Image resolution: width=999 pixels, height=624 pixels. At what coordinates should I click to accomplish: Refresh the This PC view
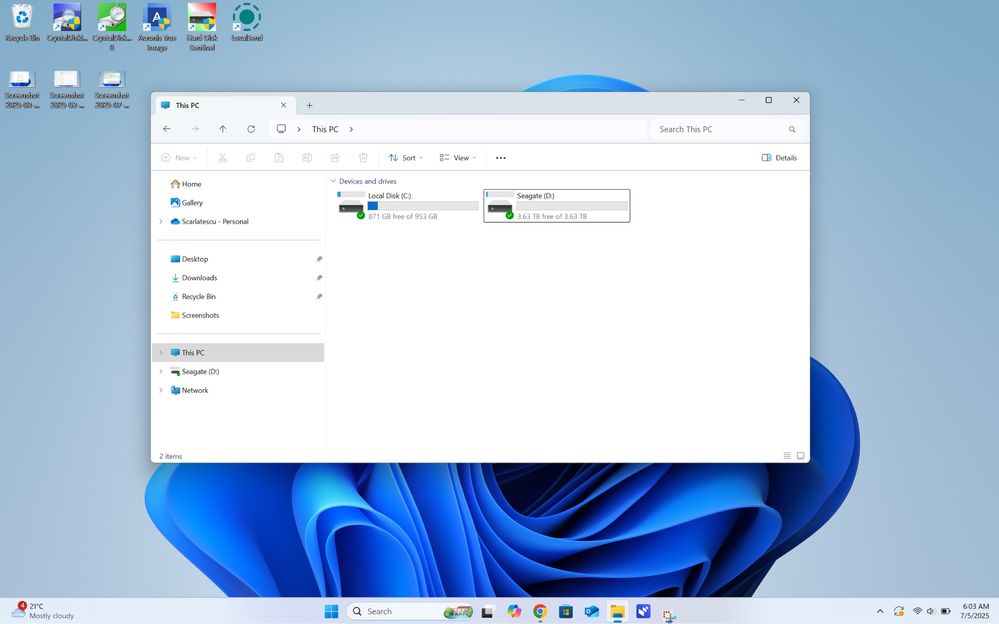(251, 129)
